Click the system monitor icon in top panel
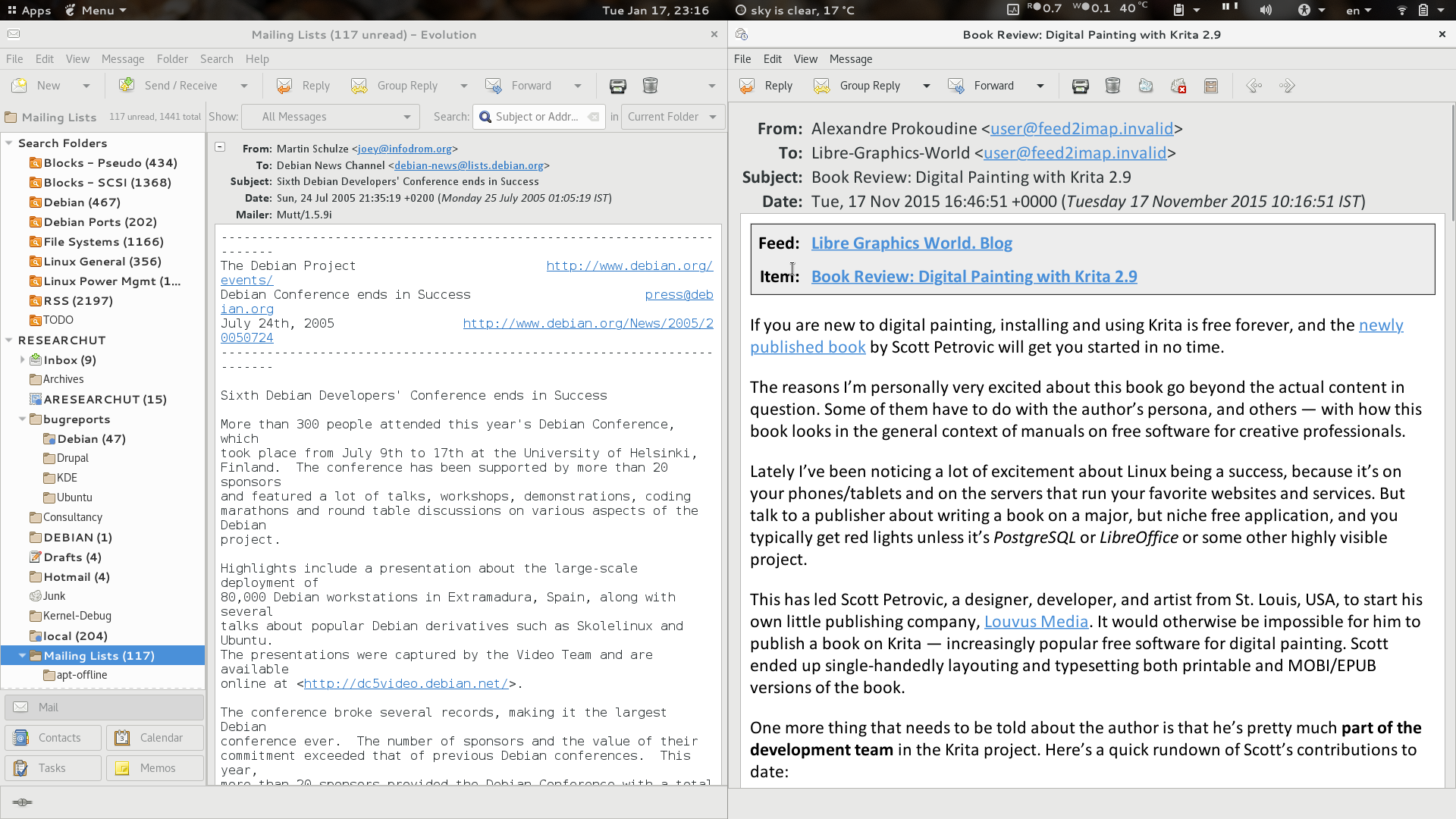Viewport: 1456px width, 819px height. [1013, 10]
